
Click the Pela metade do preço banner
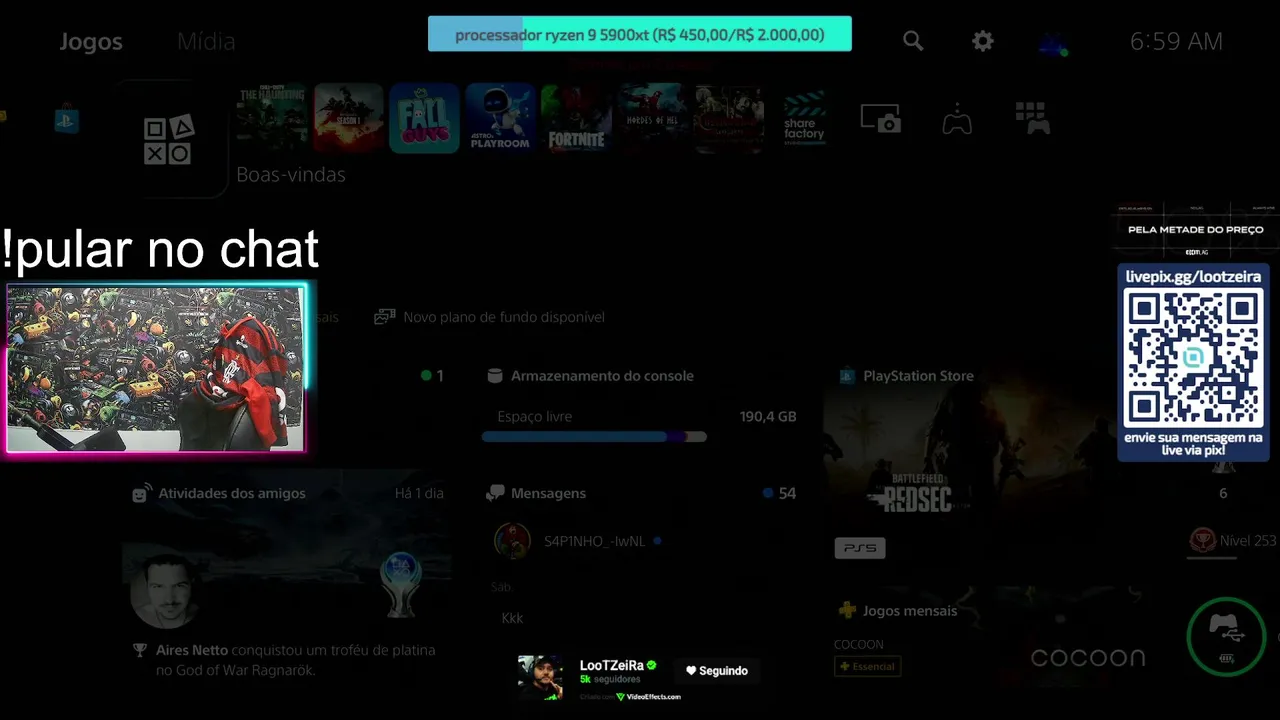coord(1195,230)
